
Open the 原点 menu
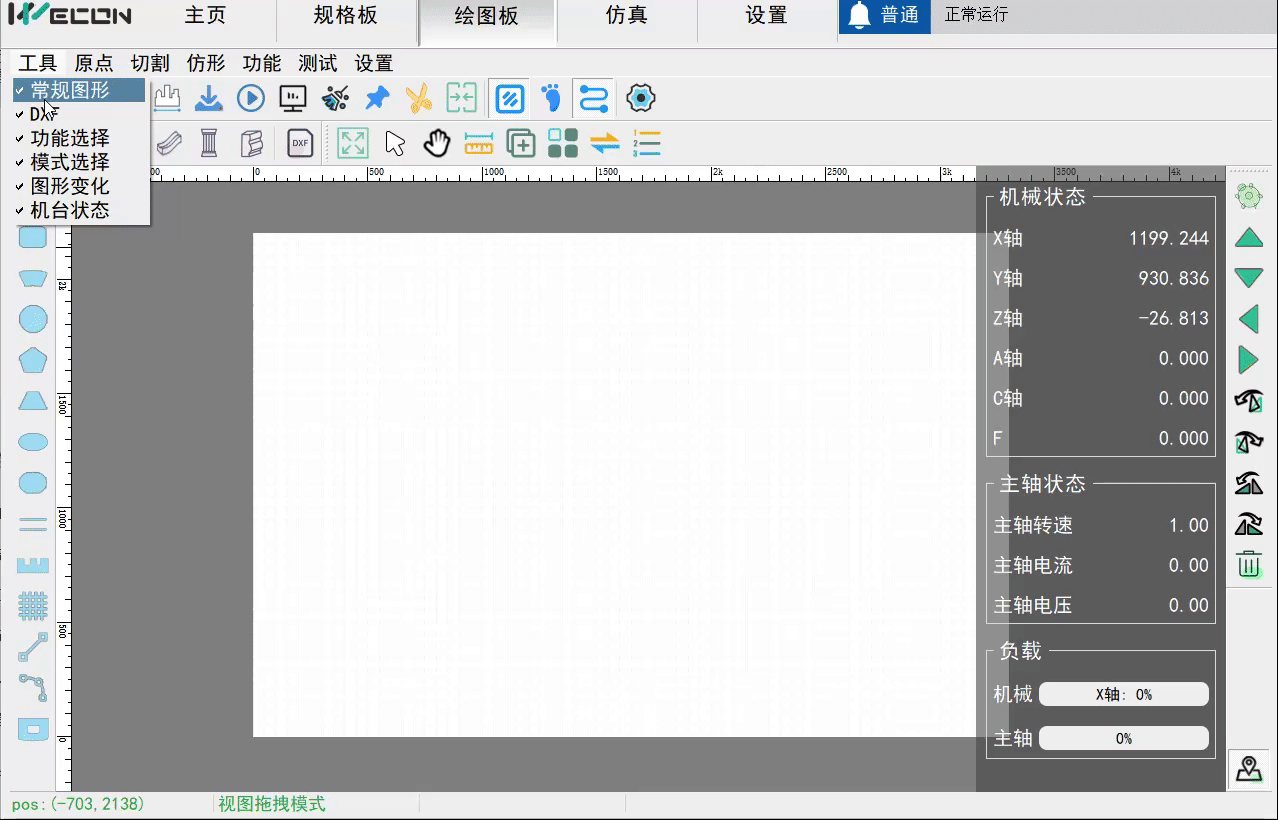[x=93, y=62]
